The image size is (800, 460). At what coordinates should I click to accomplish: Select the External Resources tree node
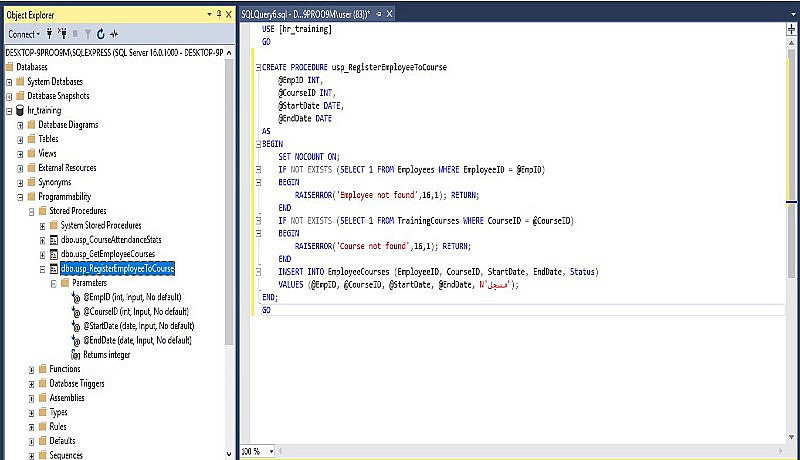67,168
